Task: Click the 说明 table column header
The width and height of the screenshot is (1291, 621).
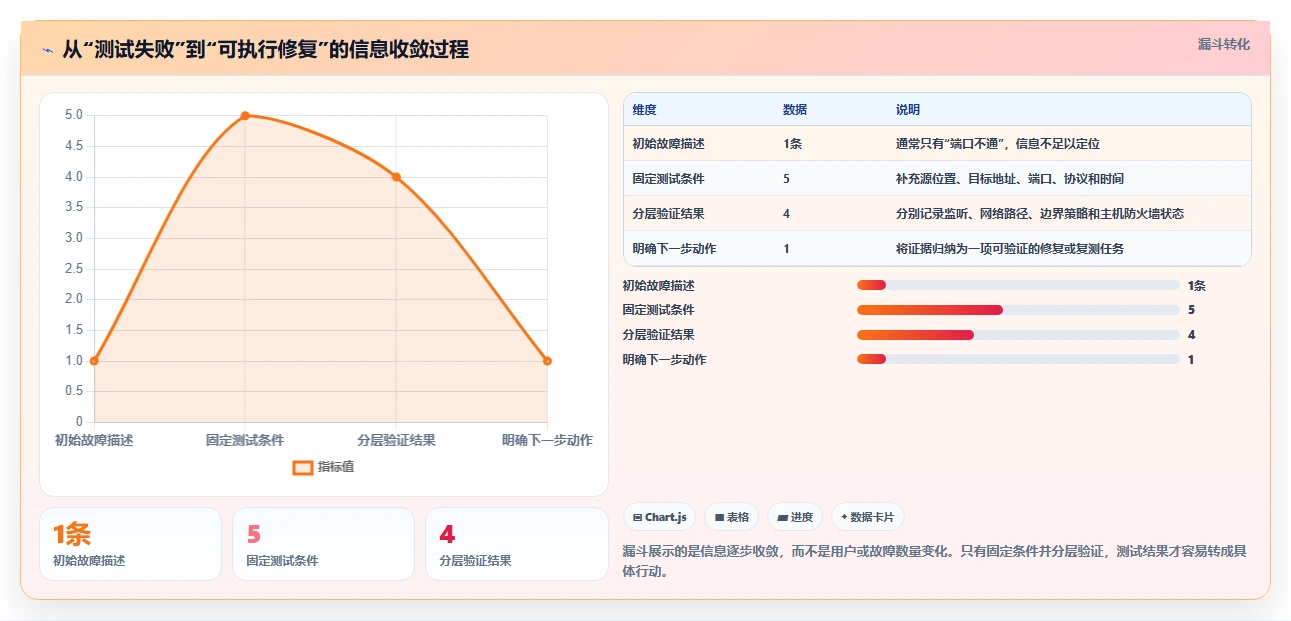Action: tap(908, 110)
